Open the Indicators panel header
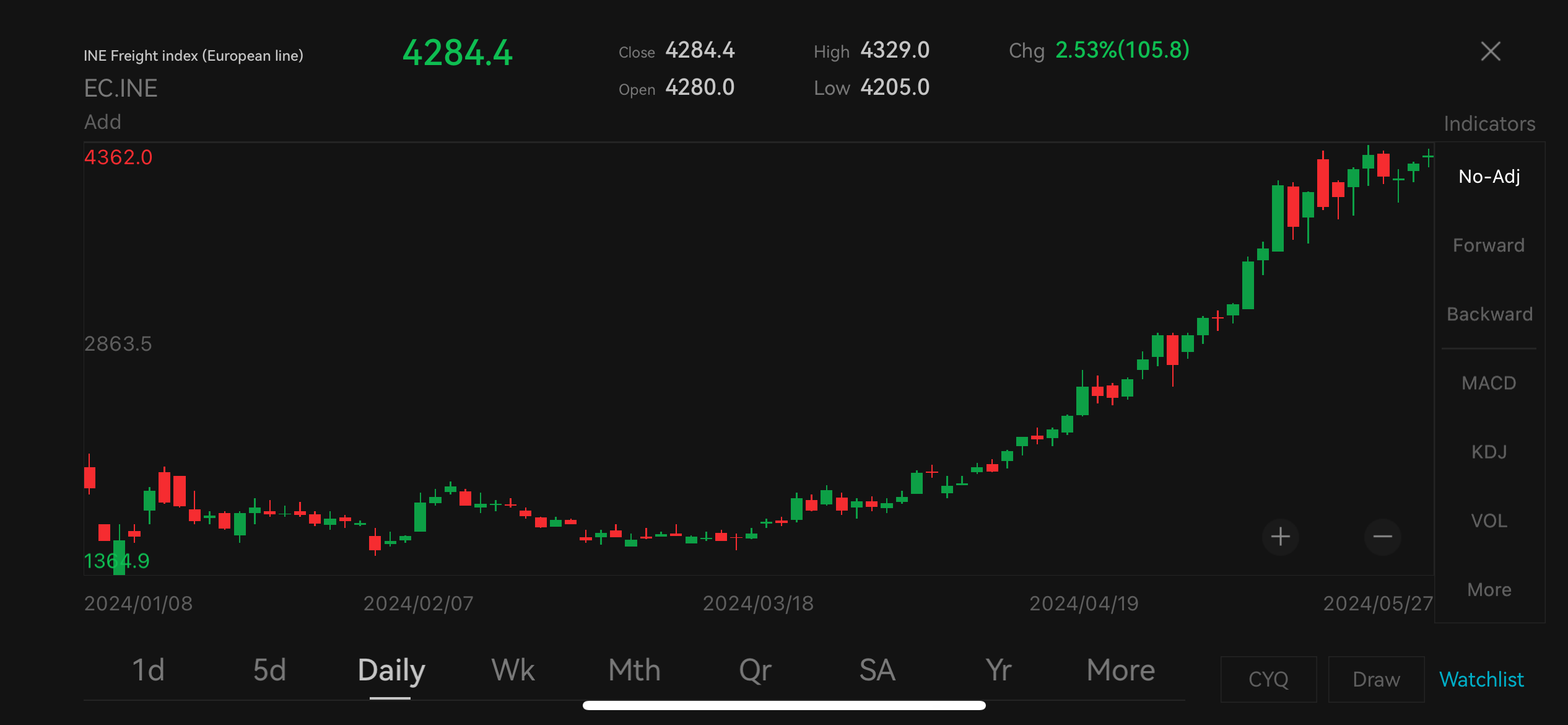Viewport: 1568px width, 725px height. click(x=1489, y=124)
